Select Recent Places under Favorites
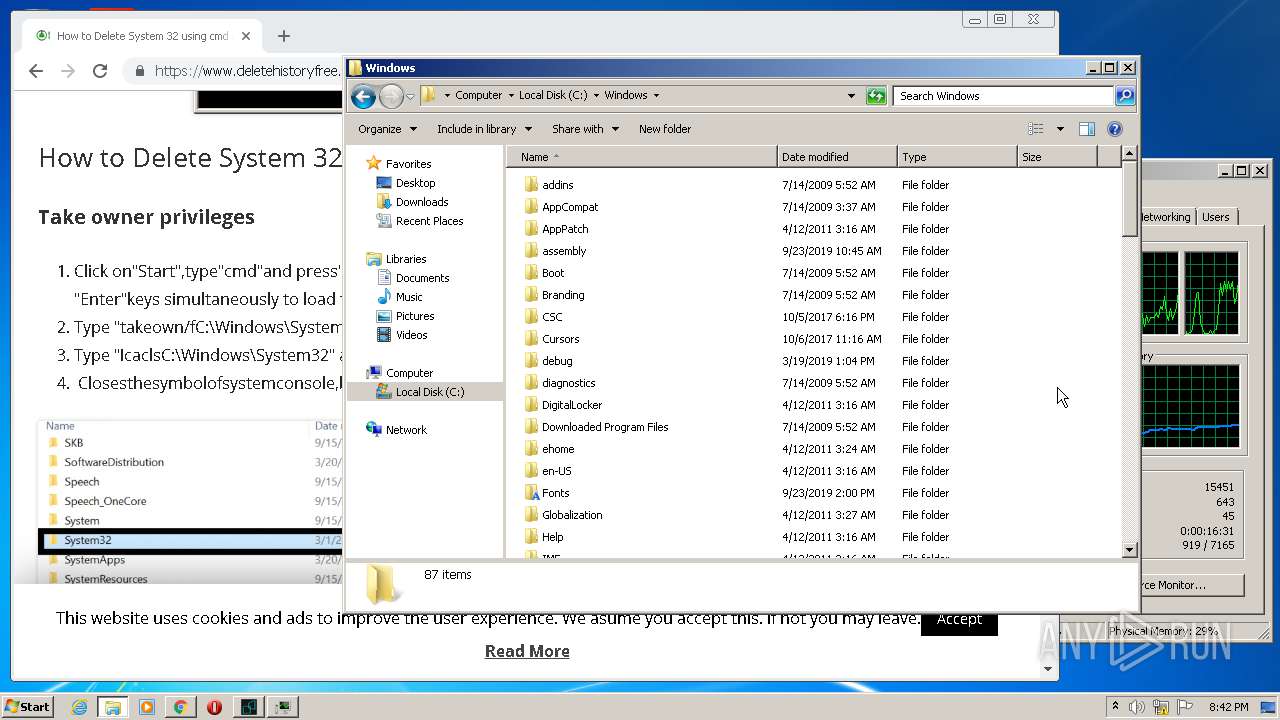The image size is (1280, 720). (429, 221)
